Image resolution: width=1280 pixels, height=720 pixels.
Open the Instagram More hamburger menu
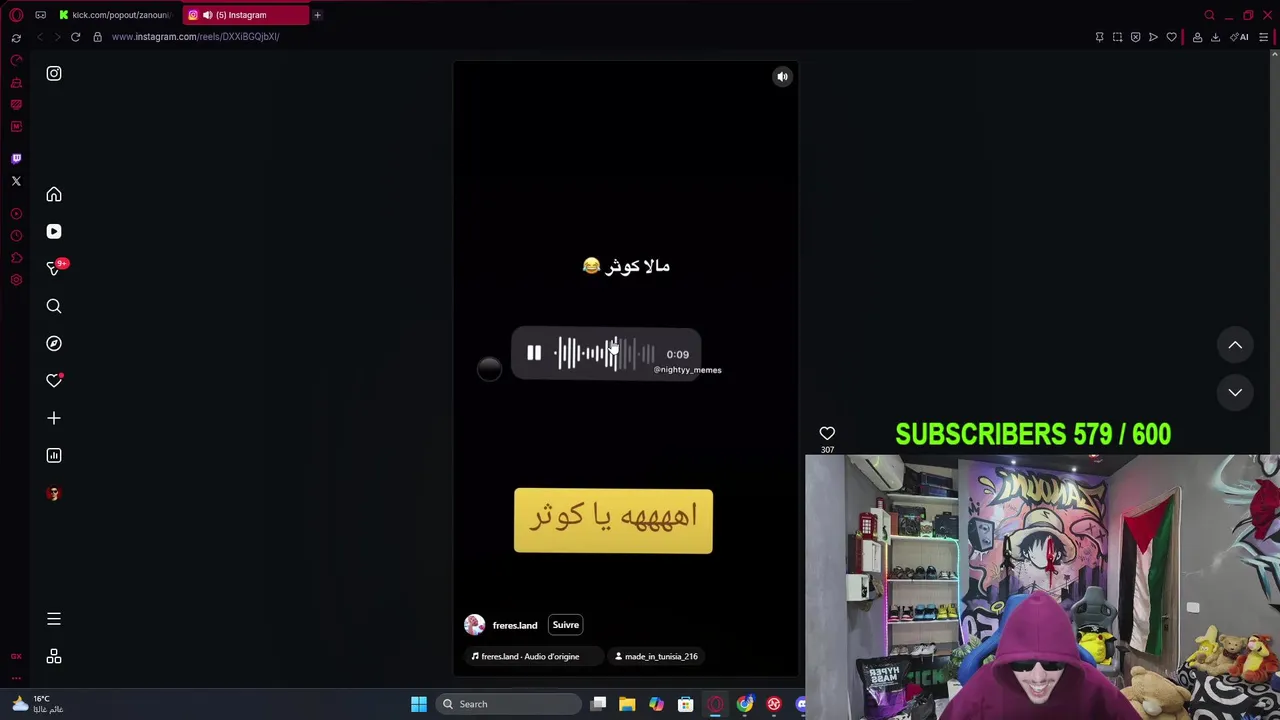(54, 619)
